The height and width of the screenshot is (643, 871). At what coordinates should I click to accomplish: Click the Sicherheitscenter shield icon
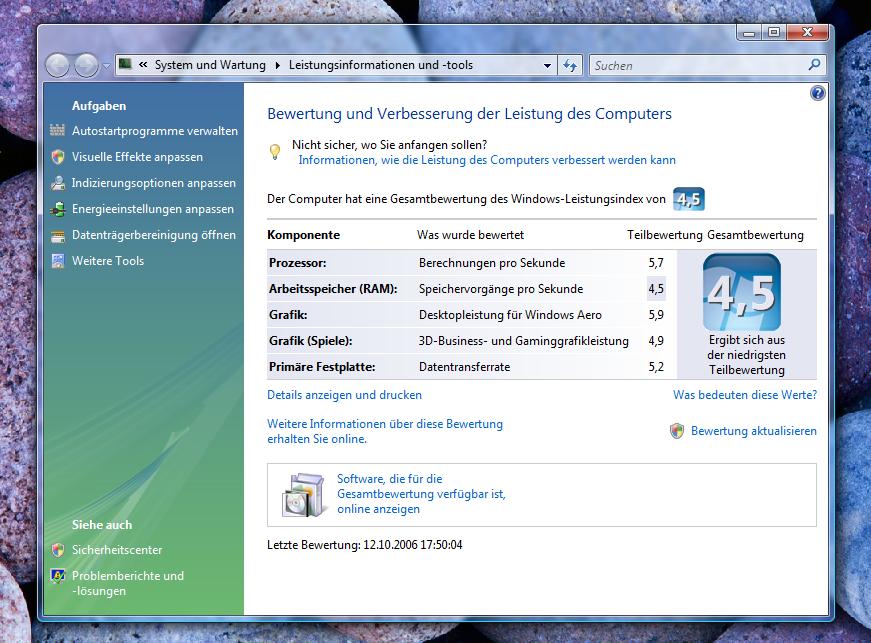tap(57, 550)
